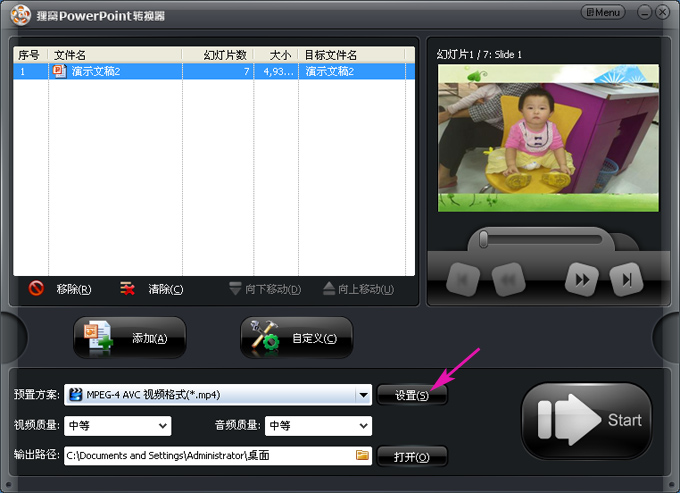Viewport: 680px width, 493px height.
Task: Minimize the converter window
Action: coord(644,13)
